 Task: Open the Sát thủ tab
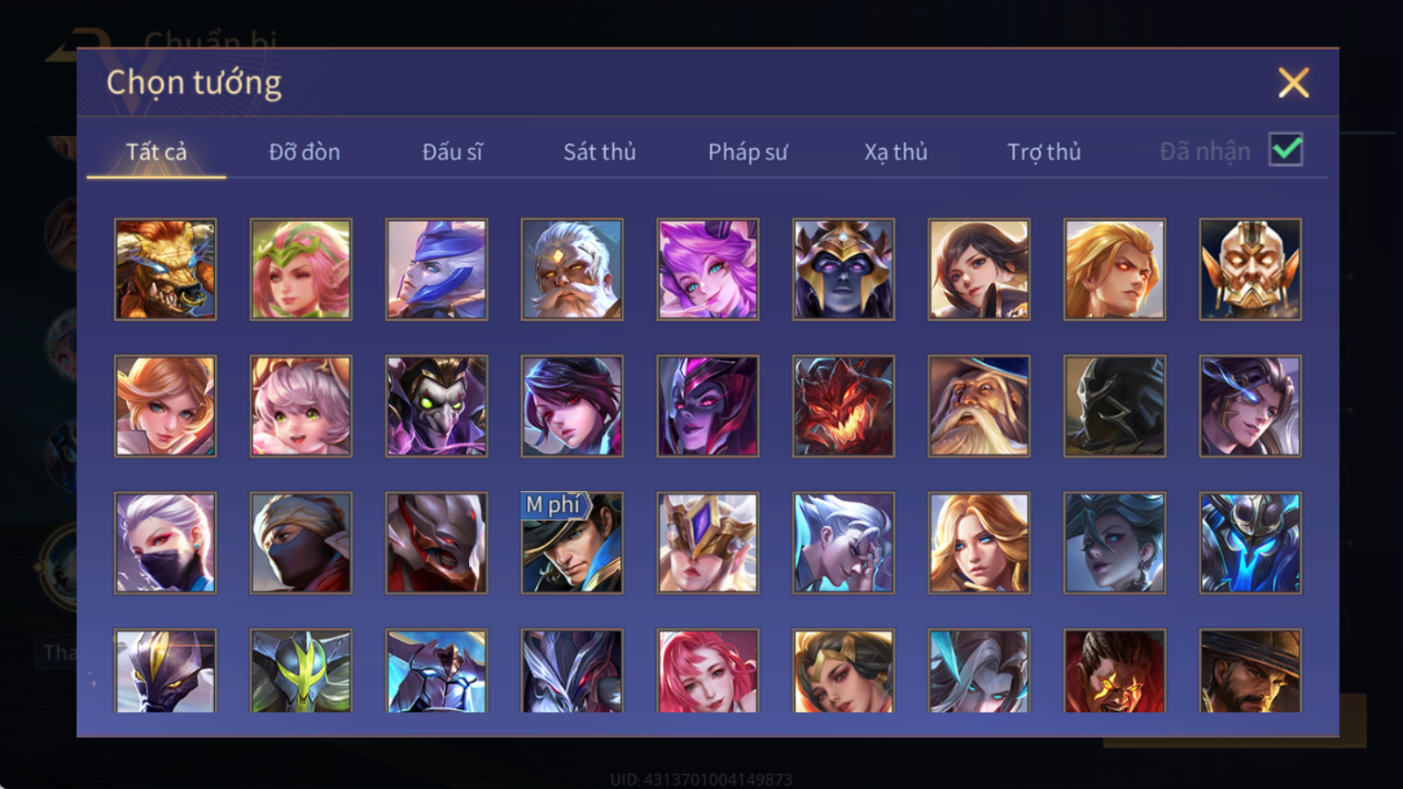599,152
